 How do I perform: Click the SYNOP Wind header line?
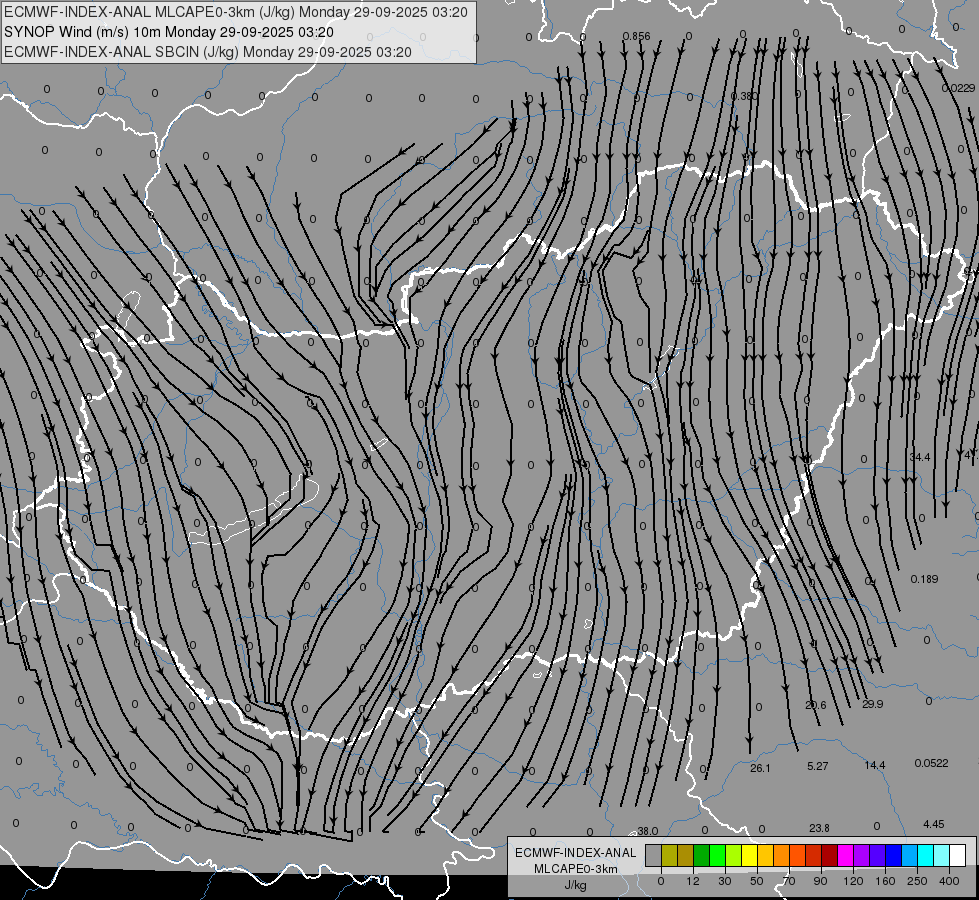tap(169, 32)
